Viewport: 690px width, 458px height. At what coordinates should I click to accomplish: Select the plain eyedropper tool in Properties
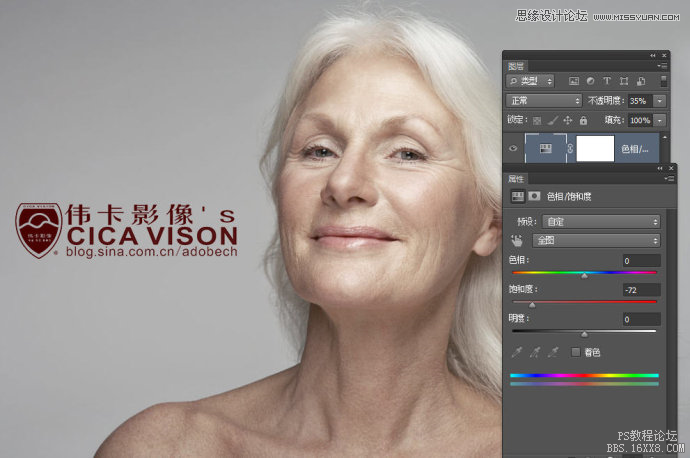(517, 352)
